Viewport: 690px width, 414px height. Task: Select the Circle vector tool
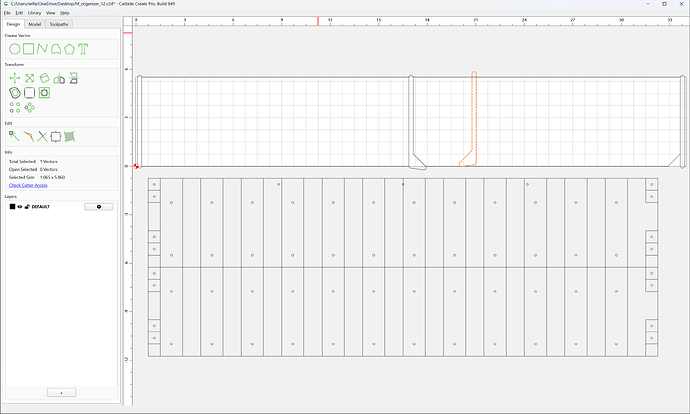click(x=15, y=49)
